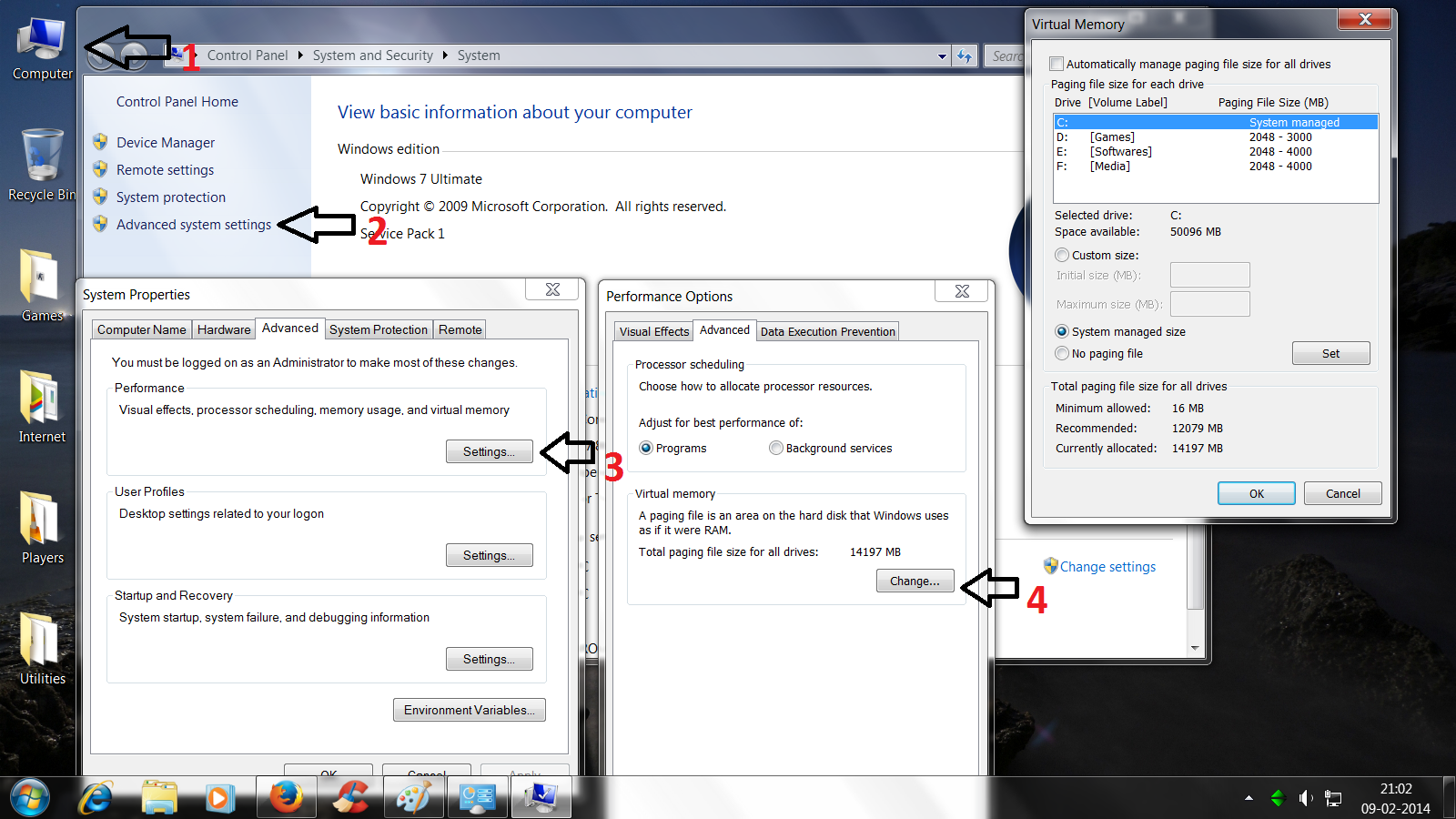
Task: Open the Computer desktop icon
Action: tap(42, 47)
